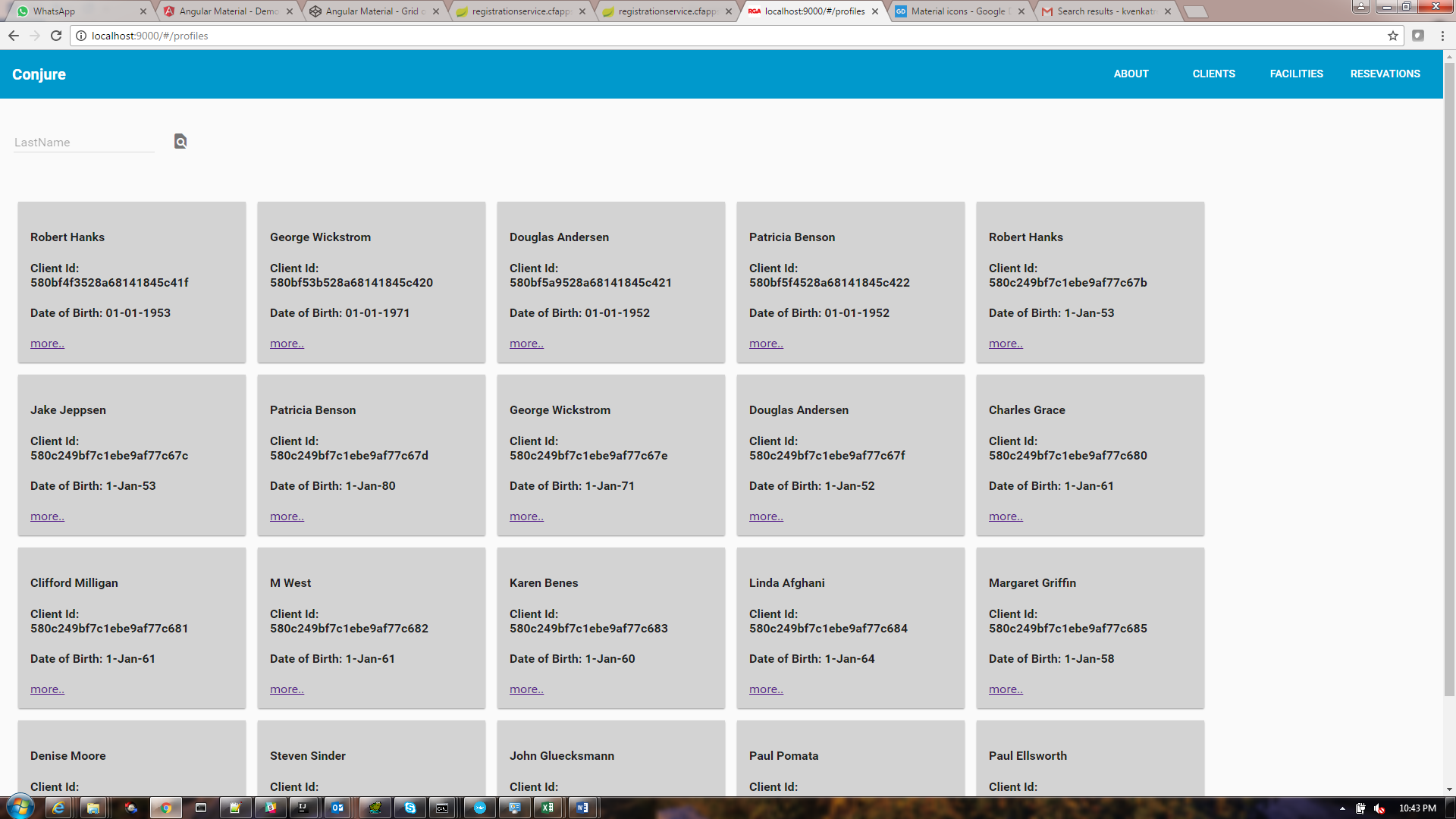Reload the page with refresh icon
The image size is (1456, 819).
(56, 36)
